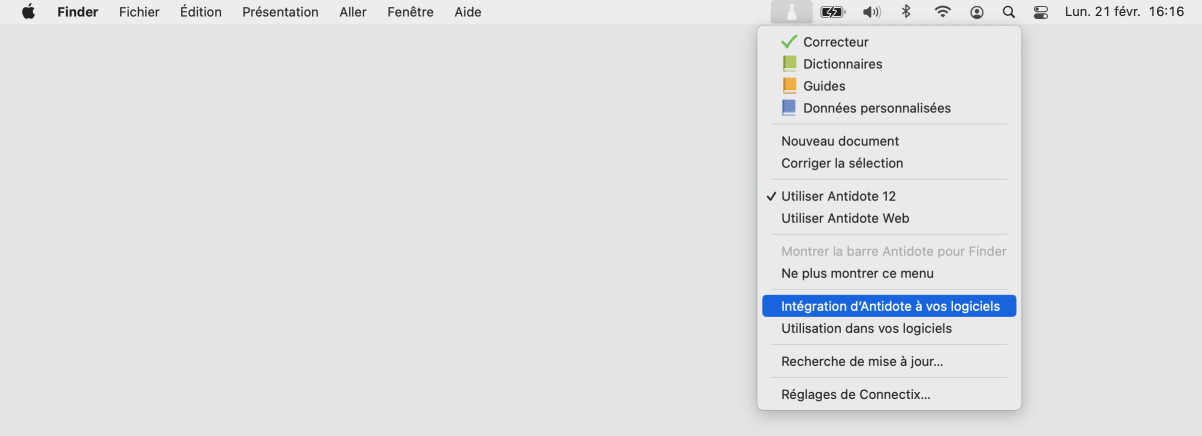
Task: Open Correcteur with the green checkmark icon
Action: click(835, 42)
